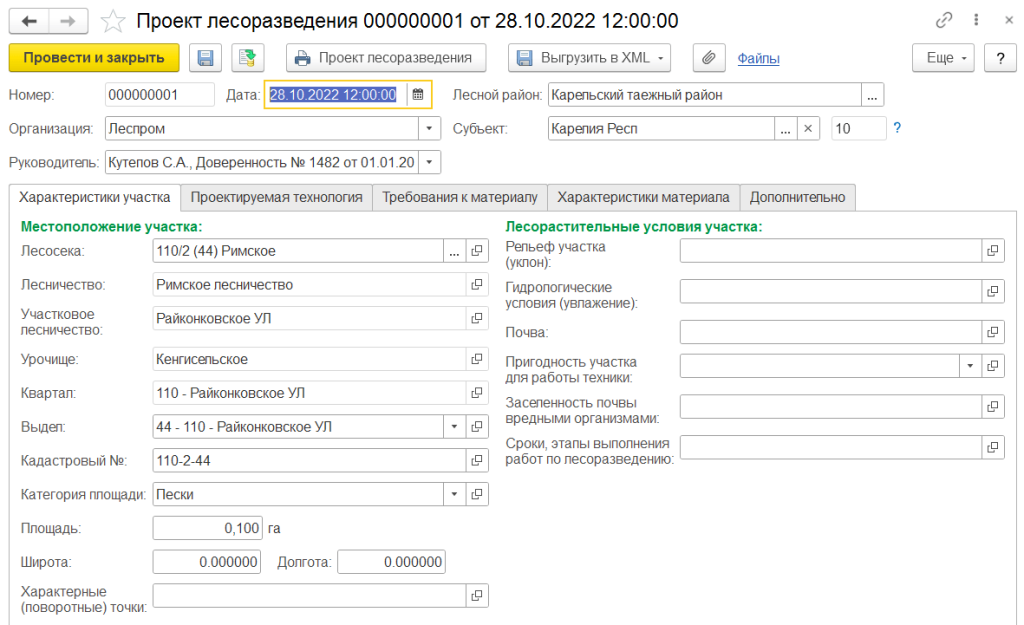The width and height of the screenshot is (1024, 625).
Task: Open Сроки, этапы выполнения editor
Action: [x=993, y=447]
